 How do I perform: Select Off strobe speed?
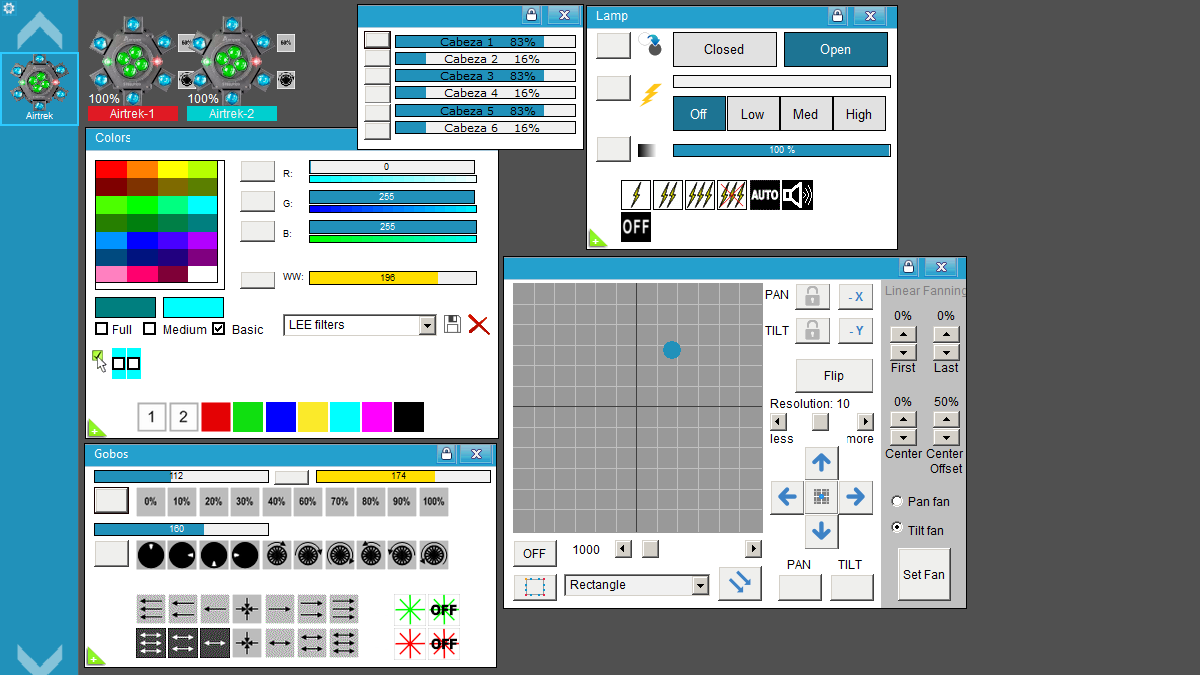(699, 114)
